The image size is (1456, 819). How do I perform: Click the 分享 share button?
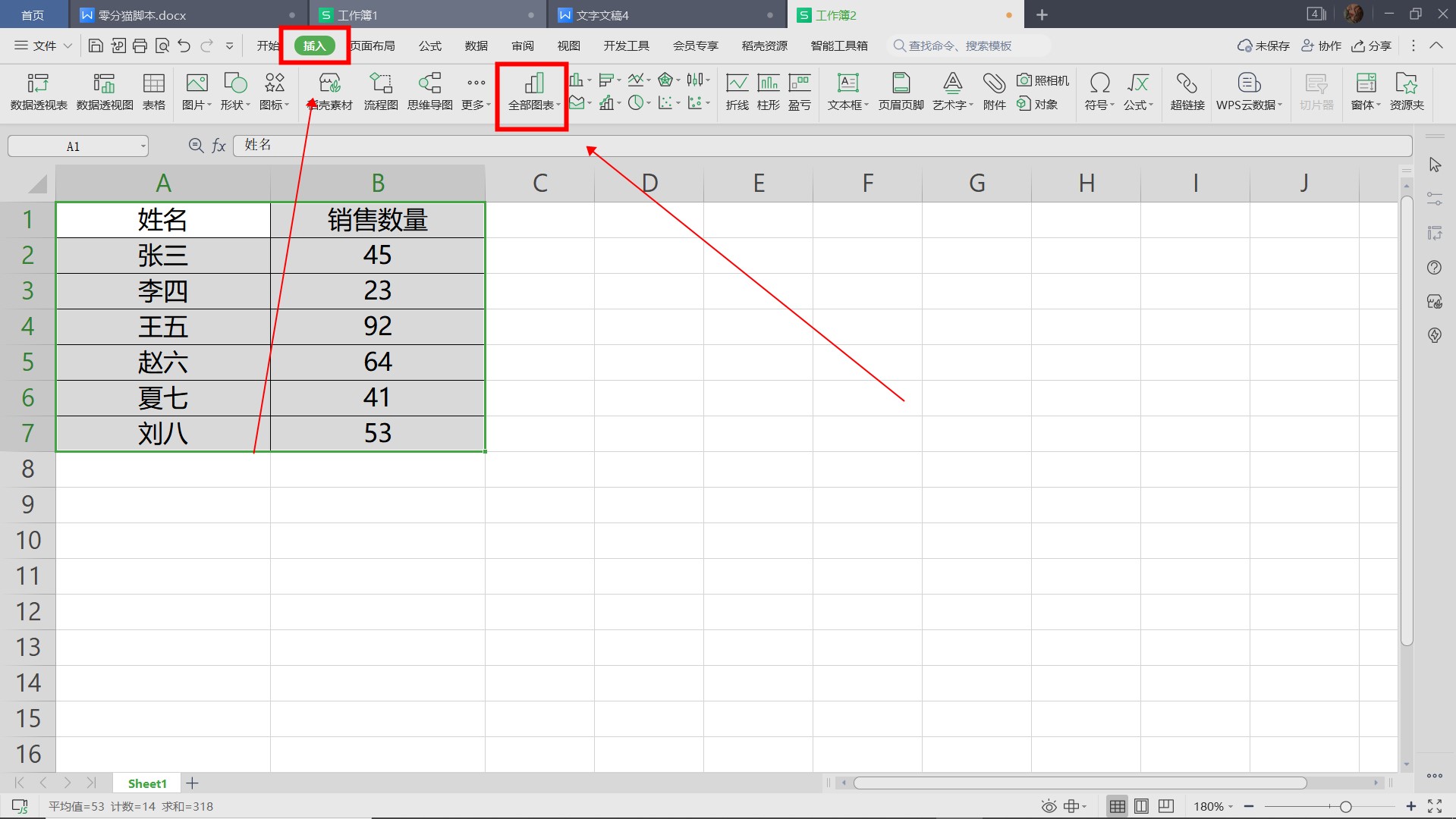[1372, 46]
